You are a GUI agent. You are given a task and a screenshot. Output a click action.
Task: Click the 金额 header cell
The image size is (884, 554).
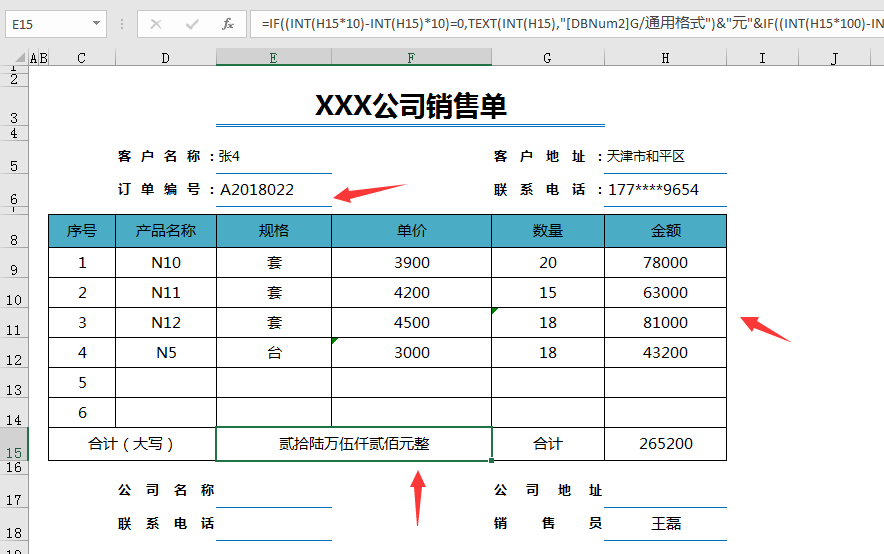click(665, 231)
